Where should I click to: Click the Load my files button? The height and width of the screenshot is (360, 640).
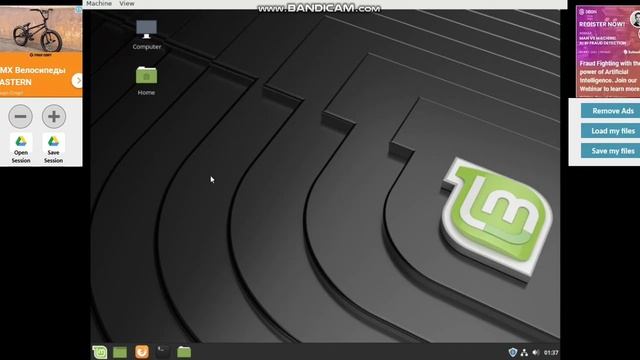[x=611, y=131]
